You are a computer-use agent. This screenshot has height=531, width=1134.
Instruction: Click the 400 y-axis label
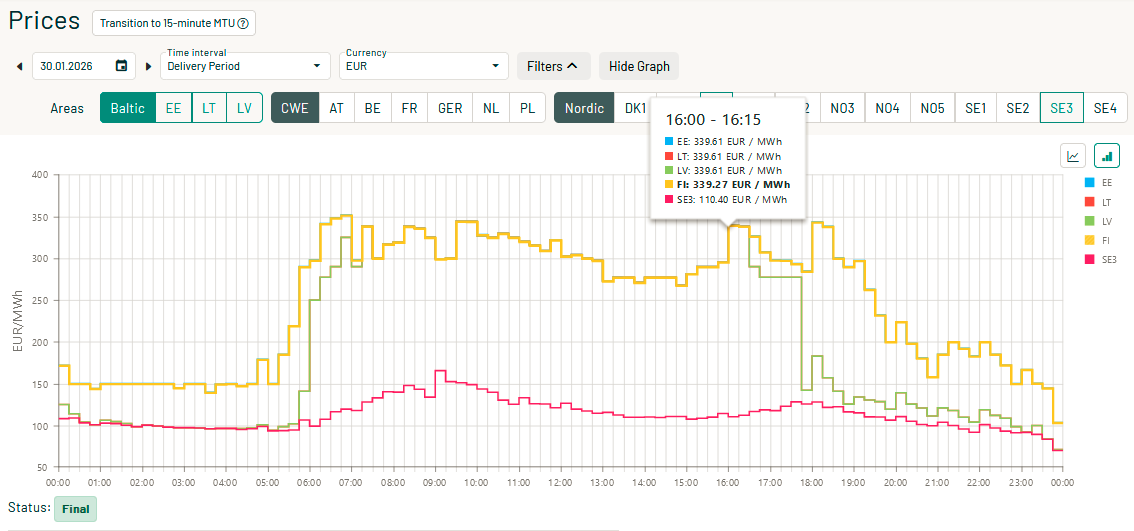click(x=39, y=175)
